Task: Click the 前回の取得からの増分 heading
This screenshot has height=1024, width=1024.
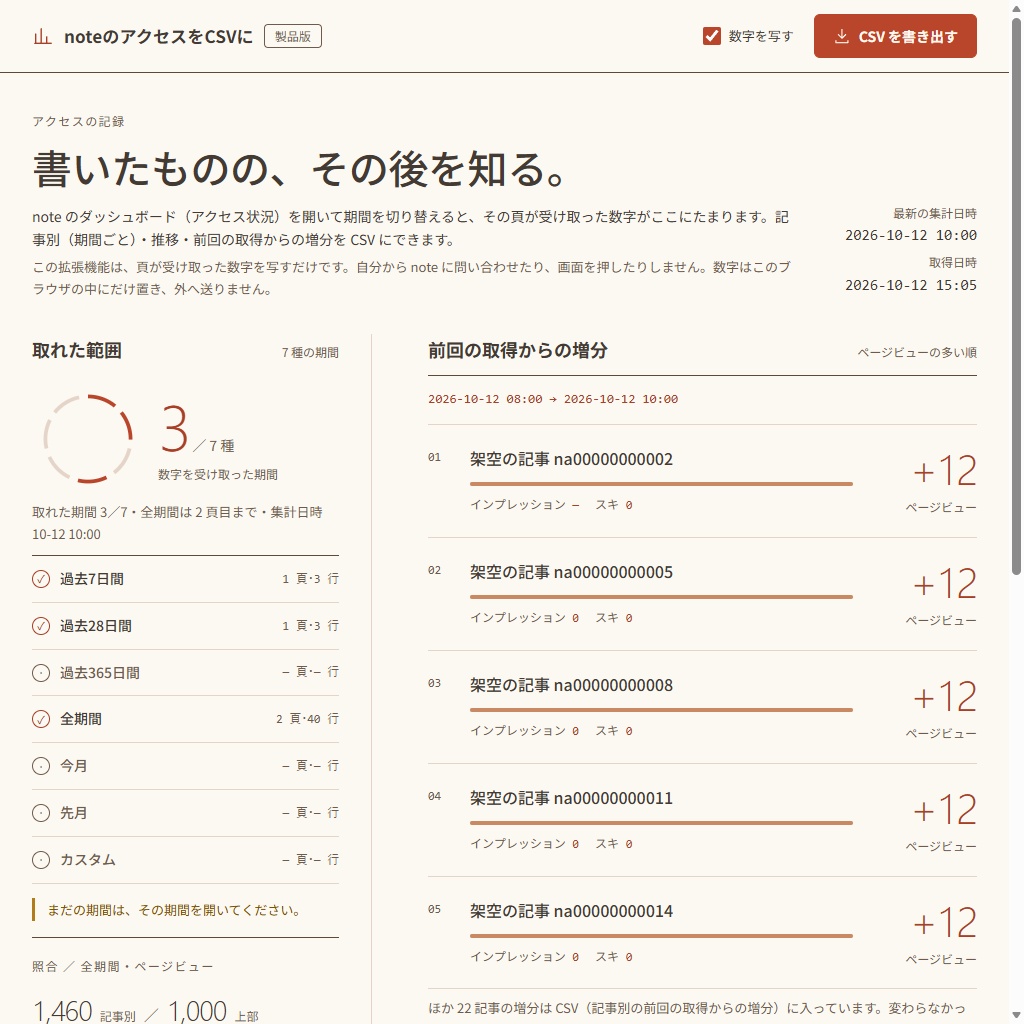Action: [518, 351]
